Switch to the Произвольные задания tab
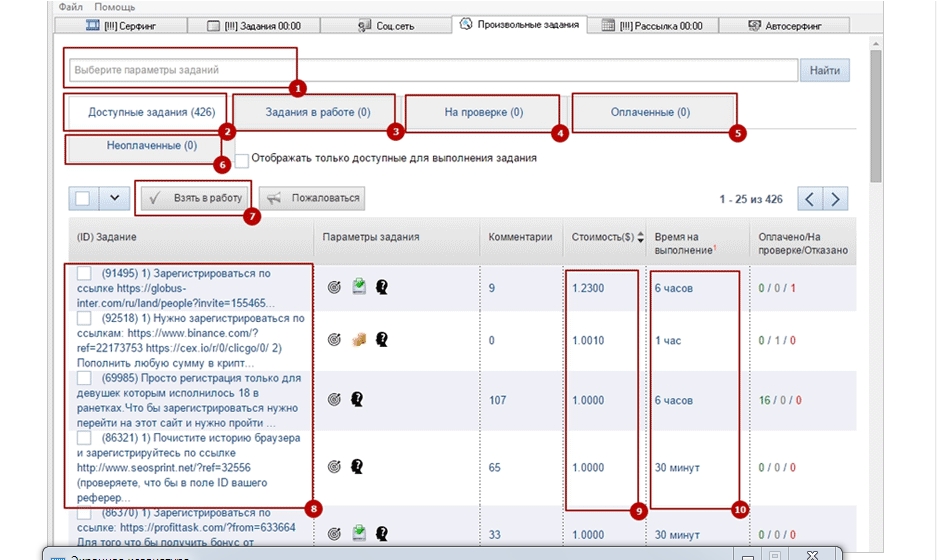 point(519,25)
